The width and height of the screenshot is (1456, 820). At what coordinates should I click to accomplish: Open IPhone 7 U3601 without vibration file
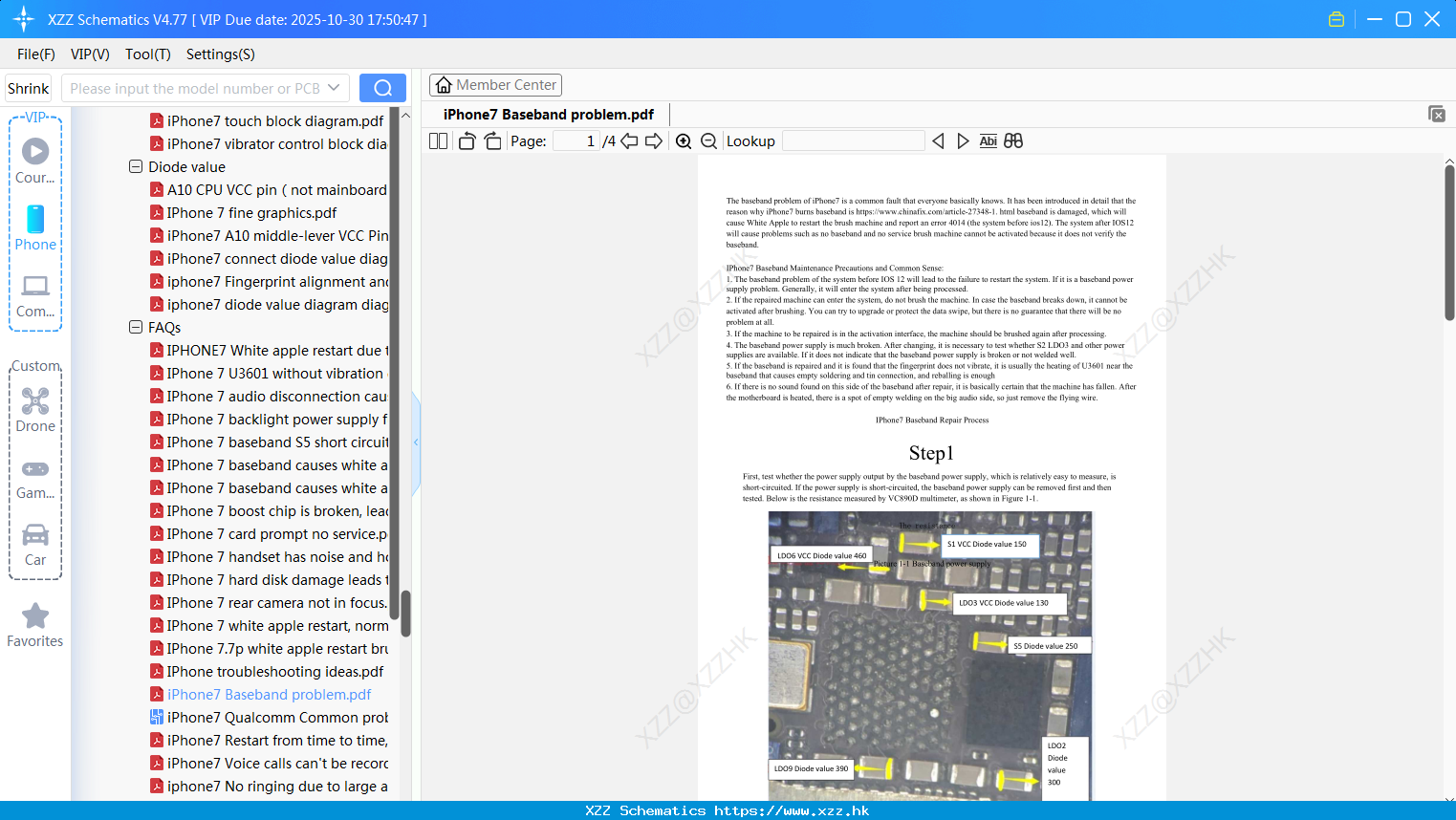[267, 374]
